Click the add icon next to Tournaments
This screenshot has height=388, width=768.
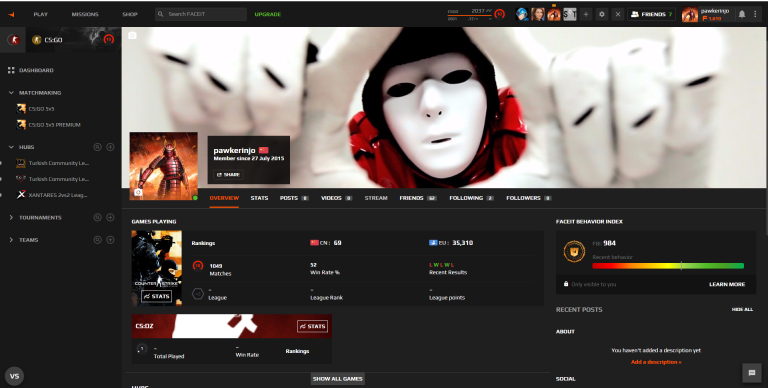point(110,217)
